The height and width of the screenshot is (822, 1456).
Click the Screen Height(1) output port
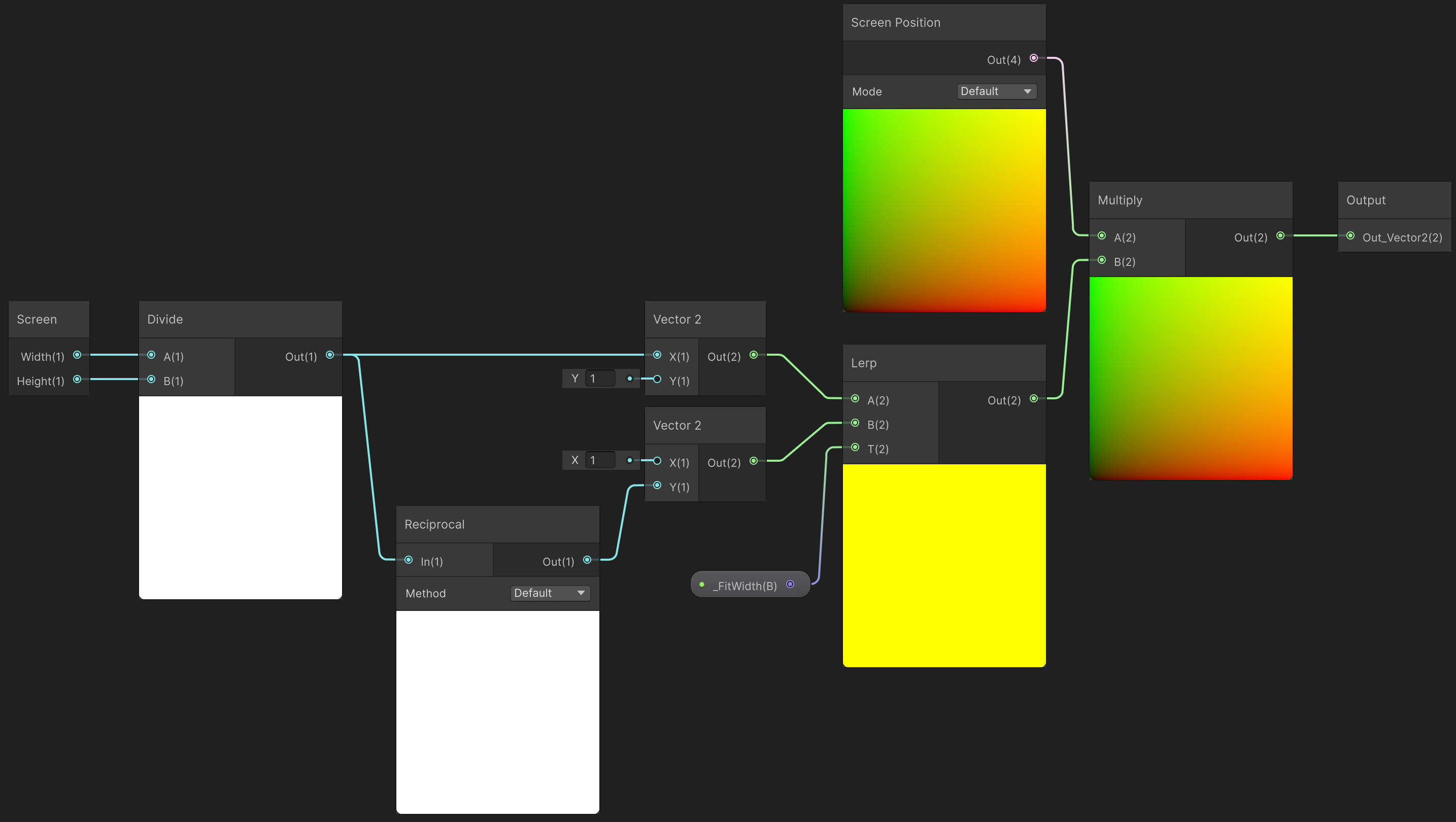78,379
